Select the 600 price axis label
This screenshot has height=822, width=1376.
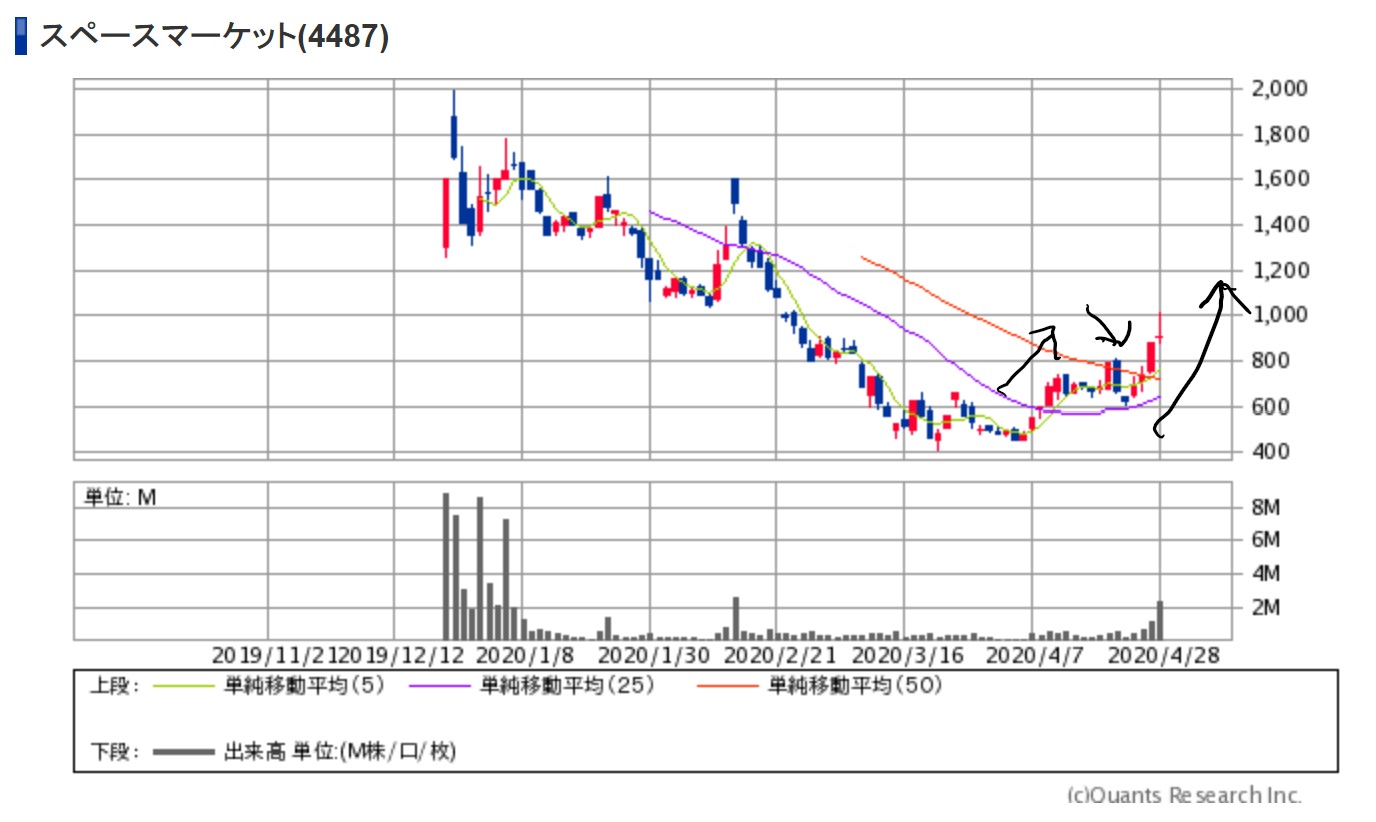pos(1272,407)
